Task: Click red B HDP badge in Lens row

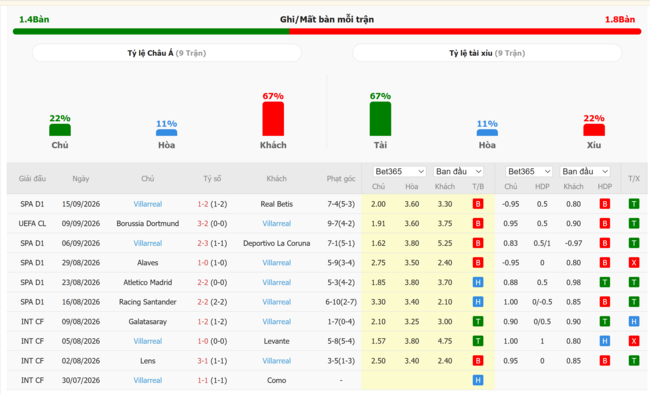Action: (605, 361)
